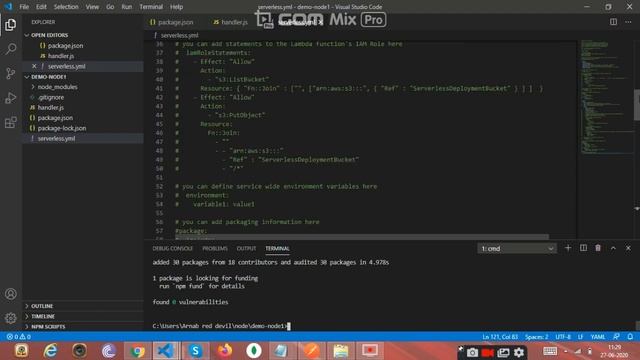Open handler.js in DEMO-NODE1 file tree
Image resolution: width=640 pixels, height=360 pixels.
(51, 107)
